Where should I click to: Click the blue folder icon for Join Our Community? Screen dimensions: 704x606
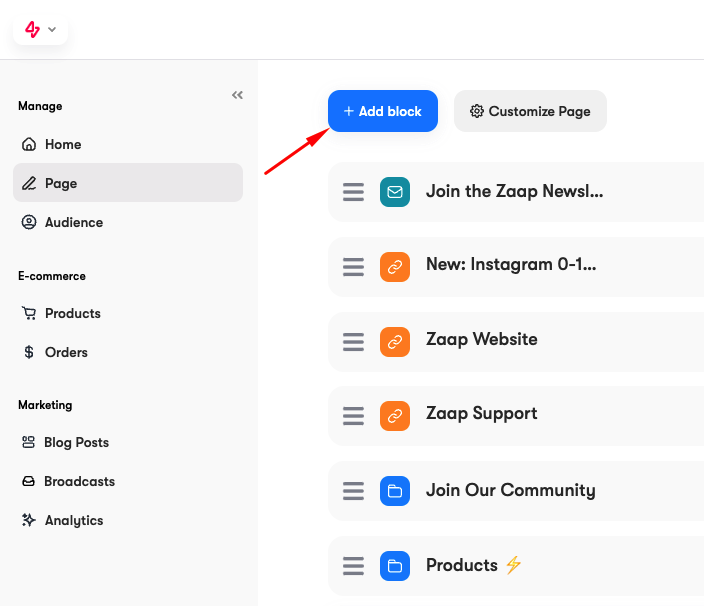coord(395,491)
